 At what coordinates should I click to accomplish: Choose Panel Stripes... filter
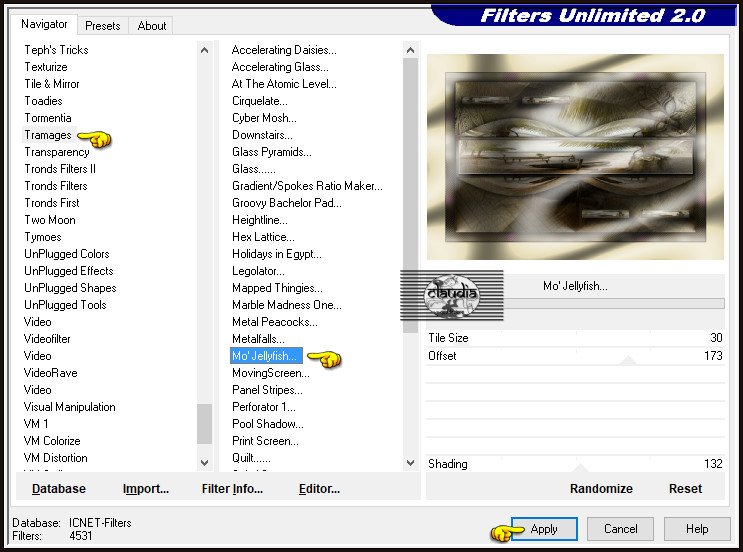267,390
